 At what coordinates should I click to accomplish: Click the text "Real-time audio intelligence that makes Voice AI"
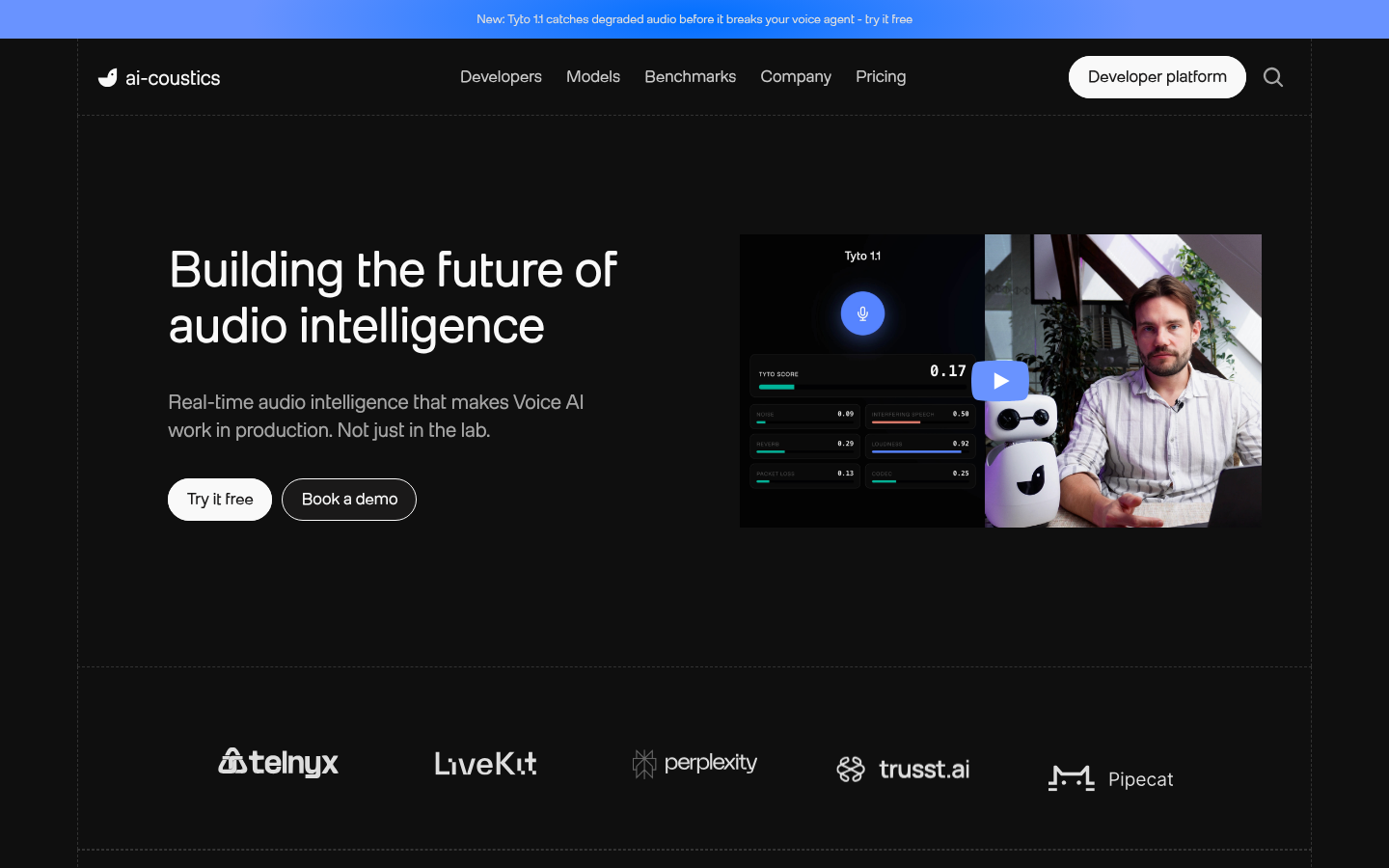coord(376,402)
